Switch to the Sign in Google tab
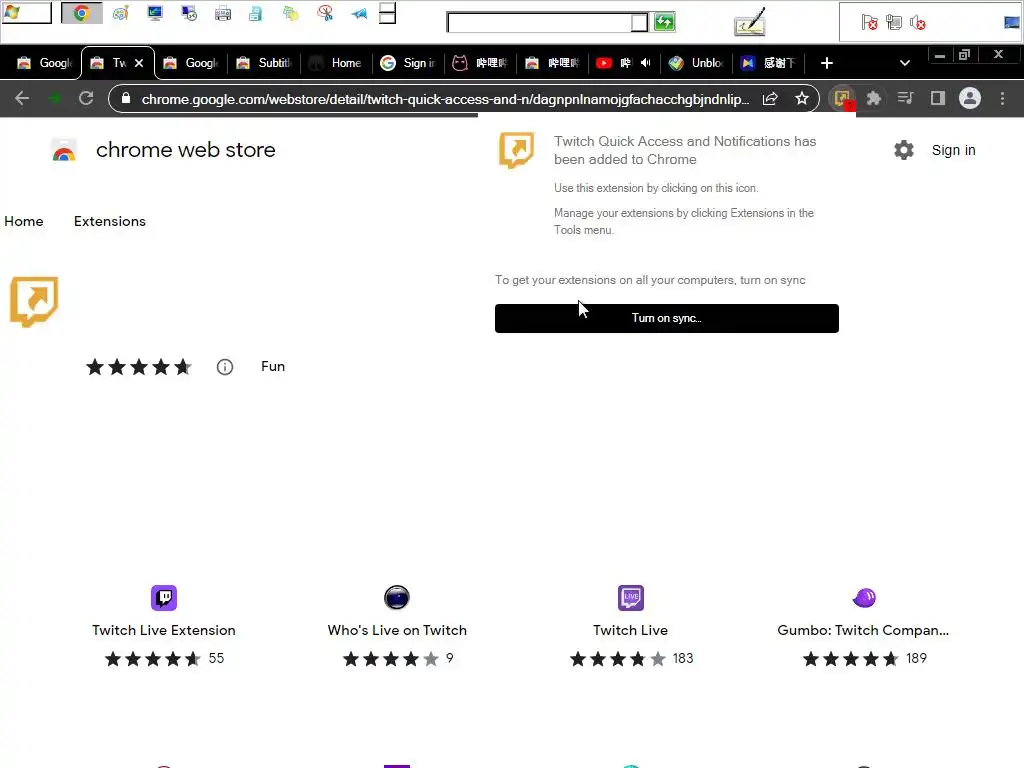This screenshot has height=768, width=1024. point(409,63)
